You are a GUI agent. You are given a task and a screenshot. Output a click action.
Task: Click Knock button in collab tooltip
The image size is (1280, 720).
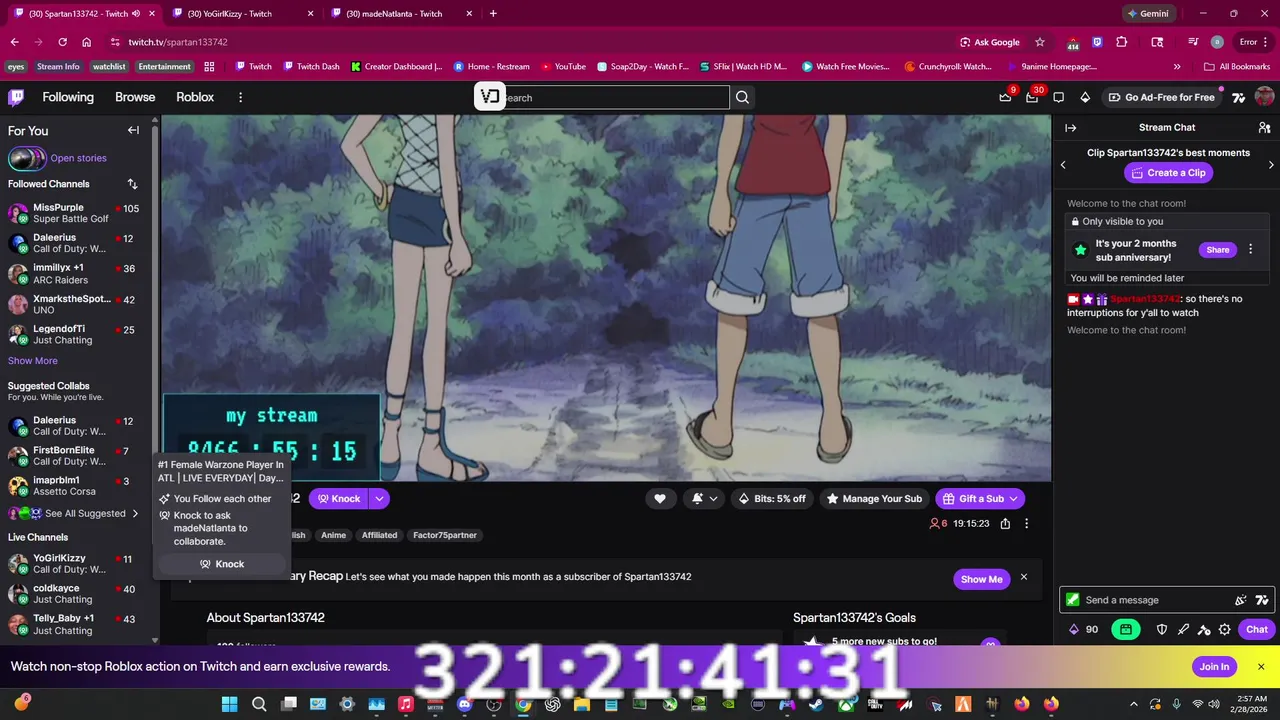(222, 564)
